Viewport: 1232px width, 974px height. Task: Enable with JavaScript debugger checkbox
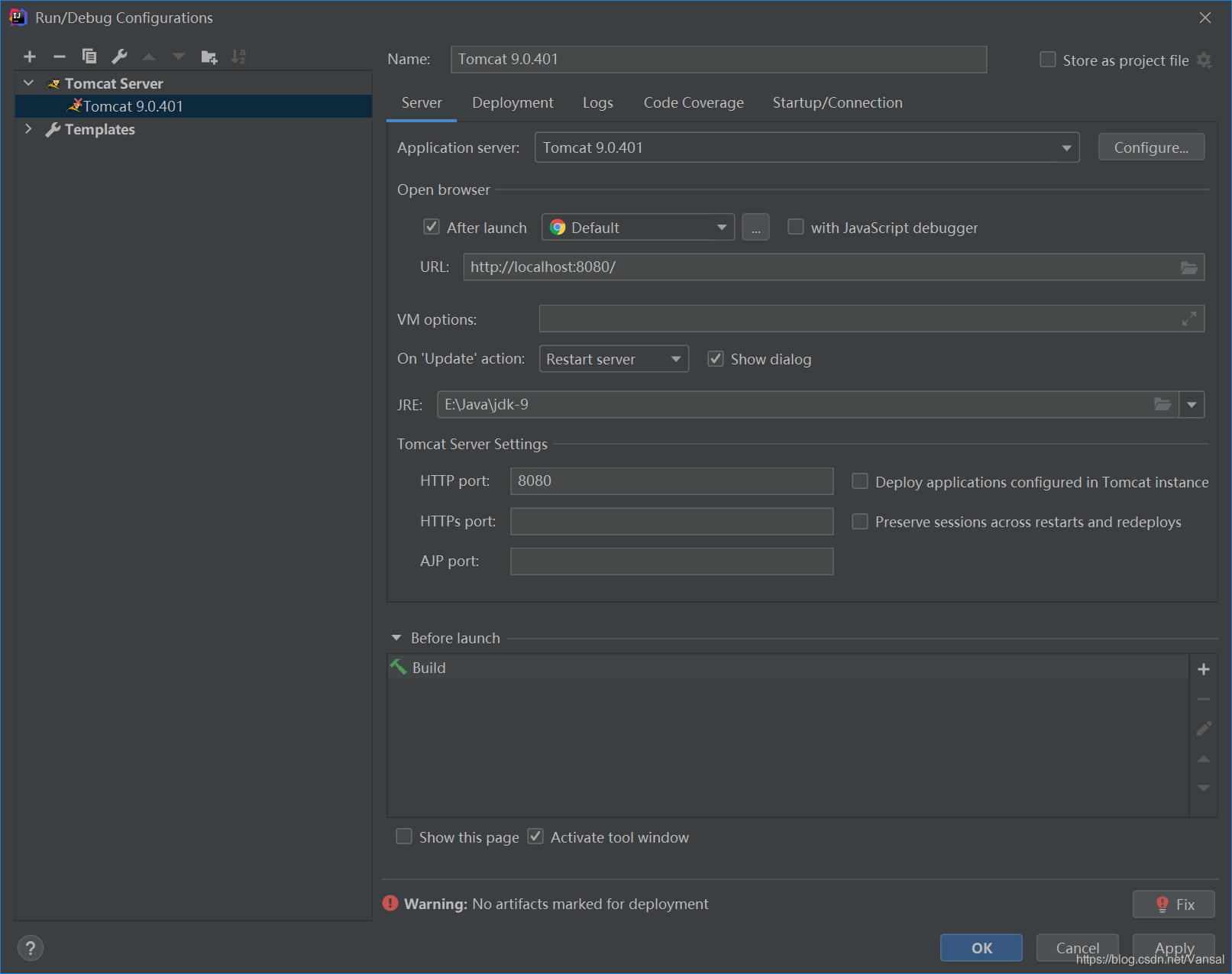tap(796, 227)
